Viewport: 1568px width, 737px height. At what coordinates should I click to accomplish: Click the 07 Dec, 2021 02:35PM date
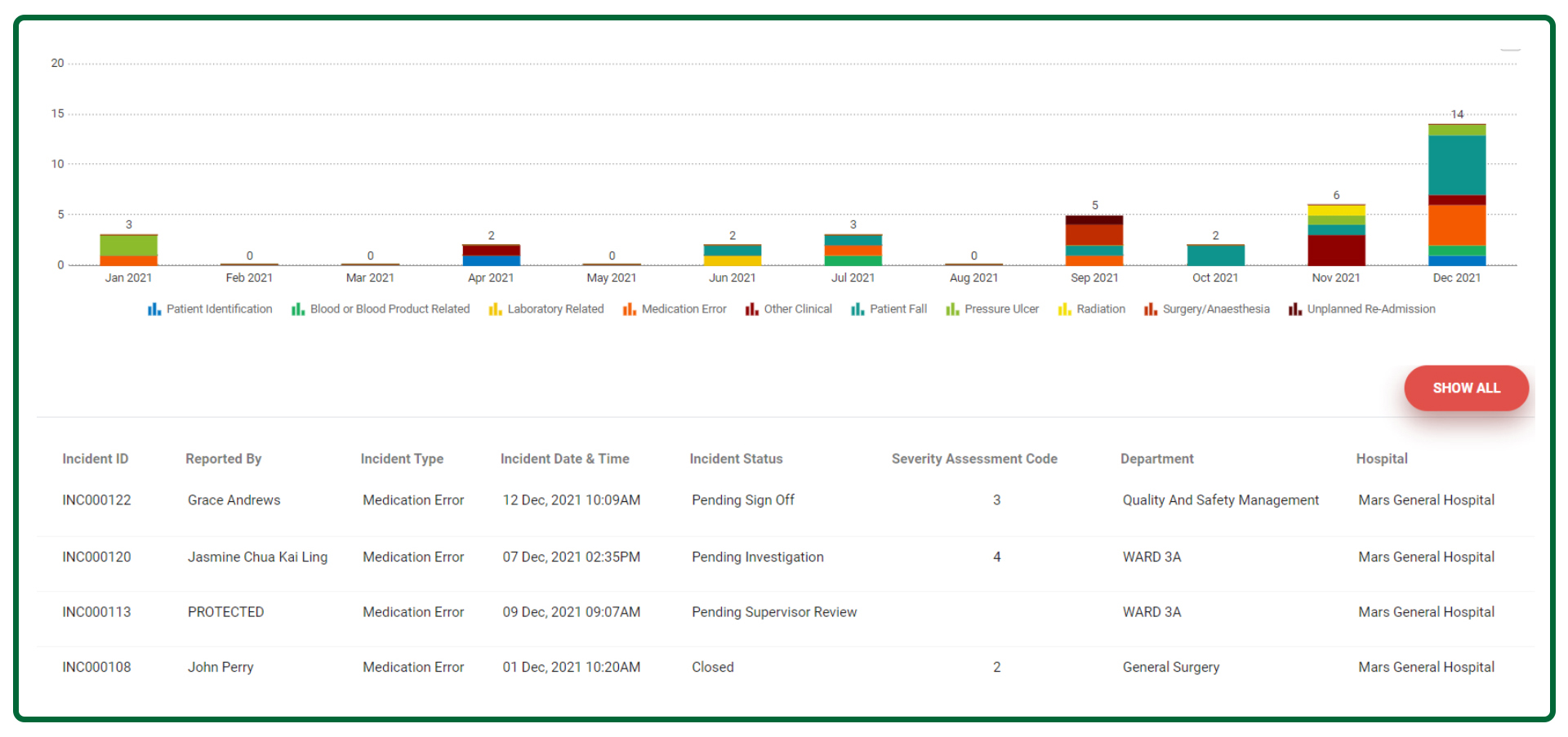tap(572, 557)
